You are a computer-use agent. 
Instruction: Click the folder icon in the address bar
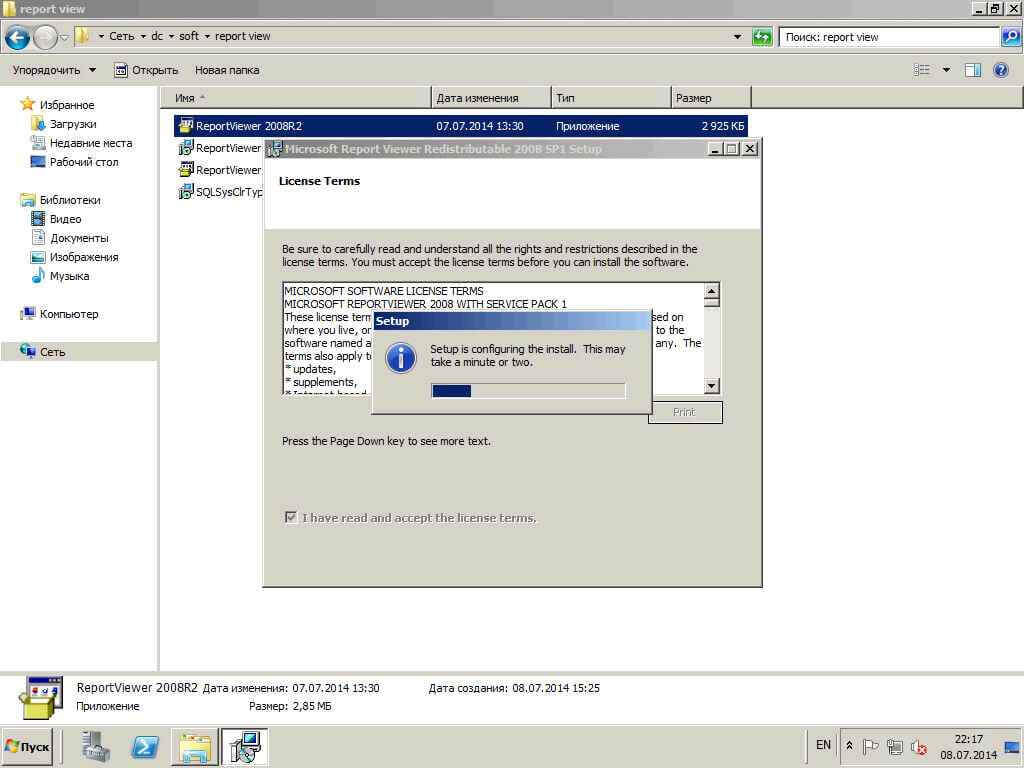82,36
